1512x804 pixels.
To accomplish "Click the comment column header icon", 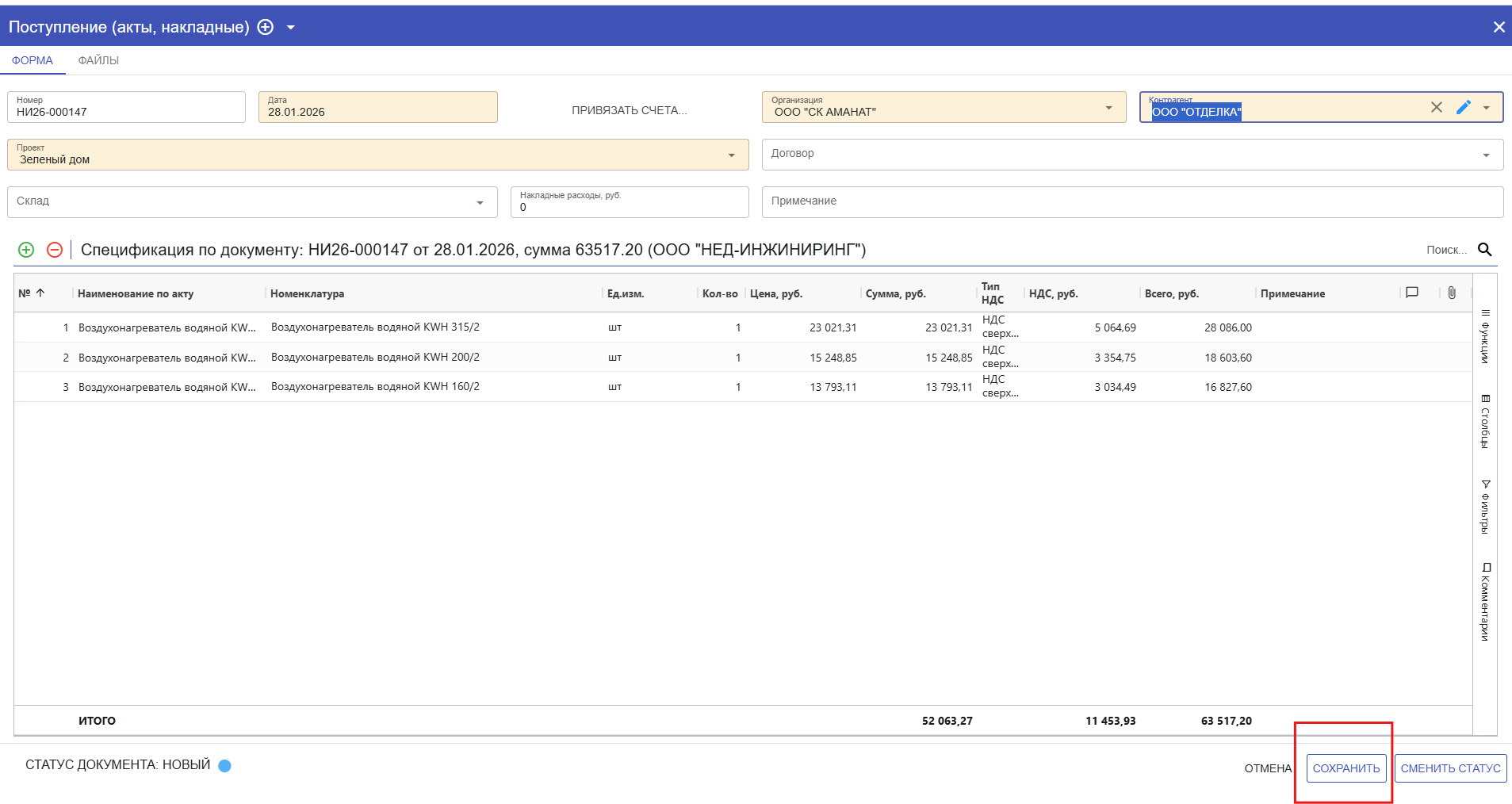I will [x=1412, y=293].
